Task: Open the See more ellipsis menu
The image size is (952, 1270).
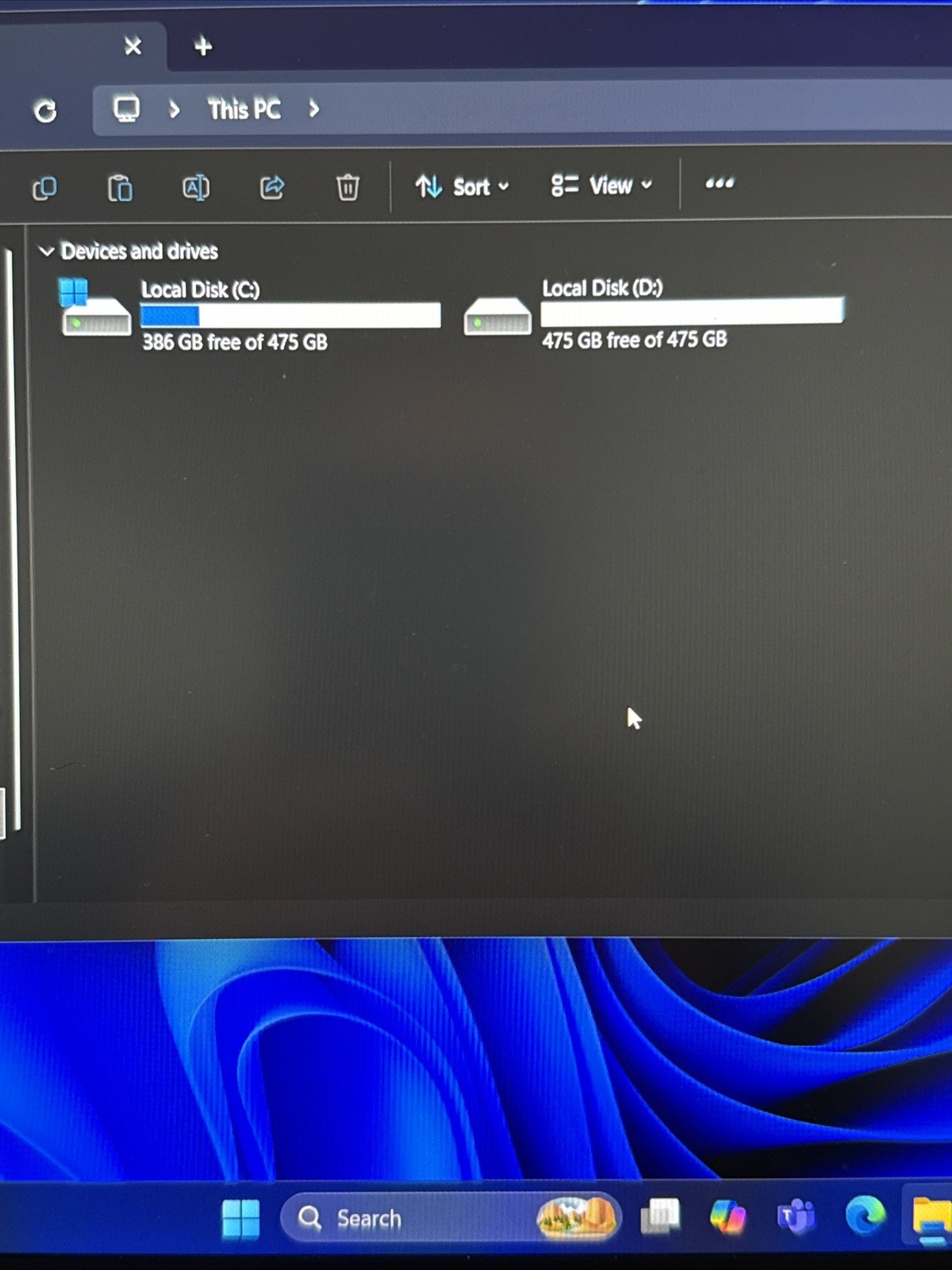Action: click(720, 183)
